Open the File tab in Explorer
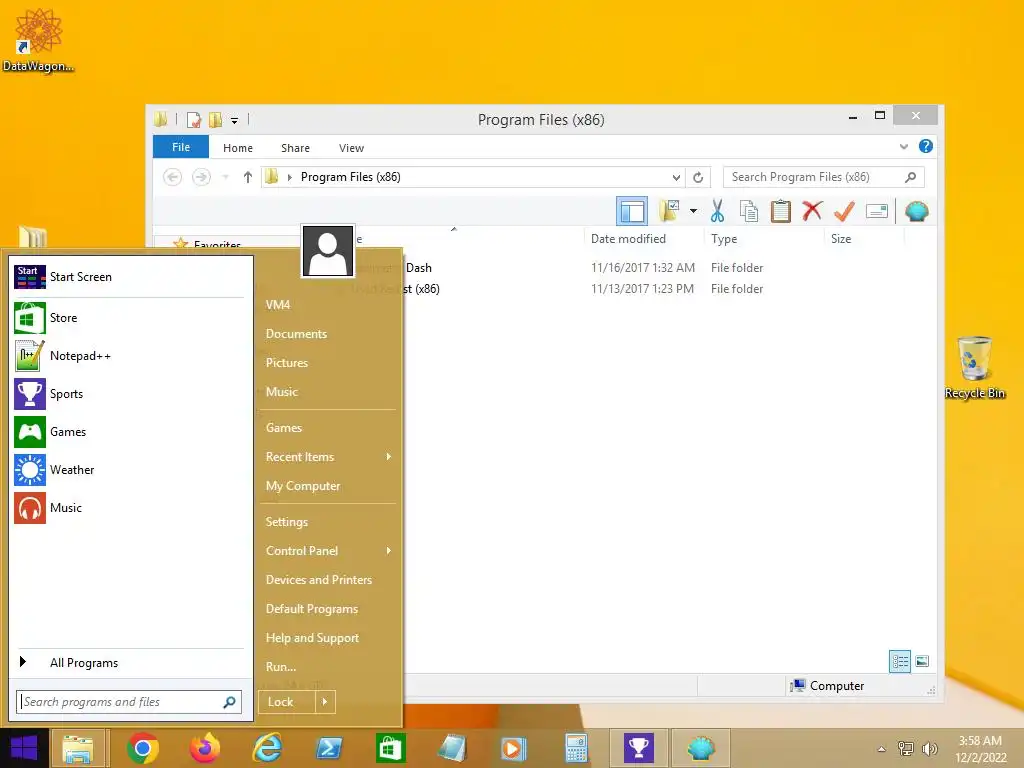Screen dimensions: 1024x768 (181, 147)
